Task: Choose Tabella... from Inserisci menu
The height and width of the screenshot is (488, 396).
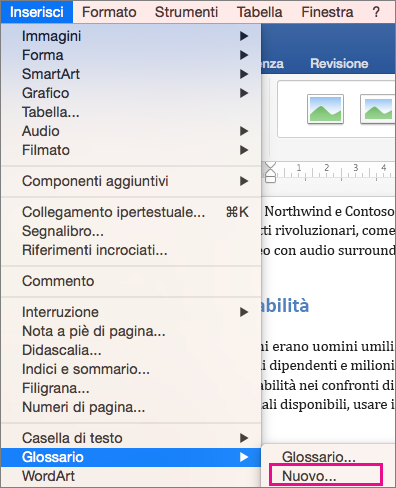Action: pos(131,112)
